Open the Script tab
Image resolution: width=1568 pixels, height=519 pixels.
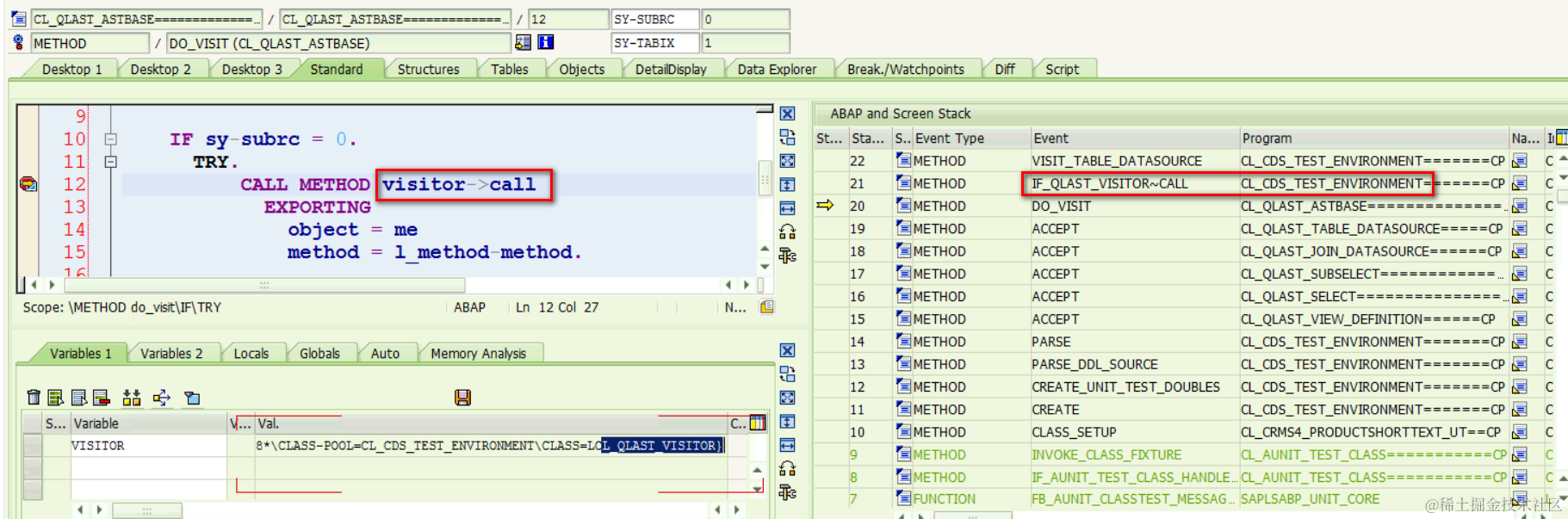tap(1063, 69)
